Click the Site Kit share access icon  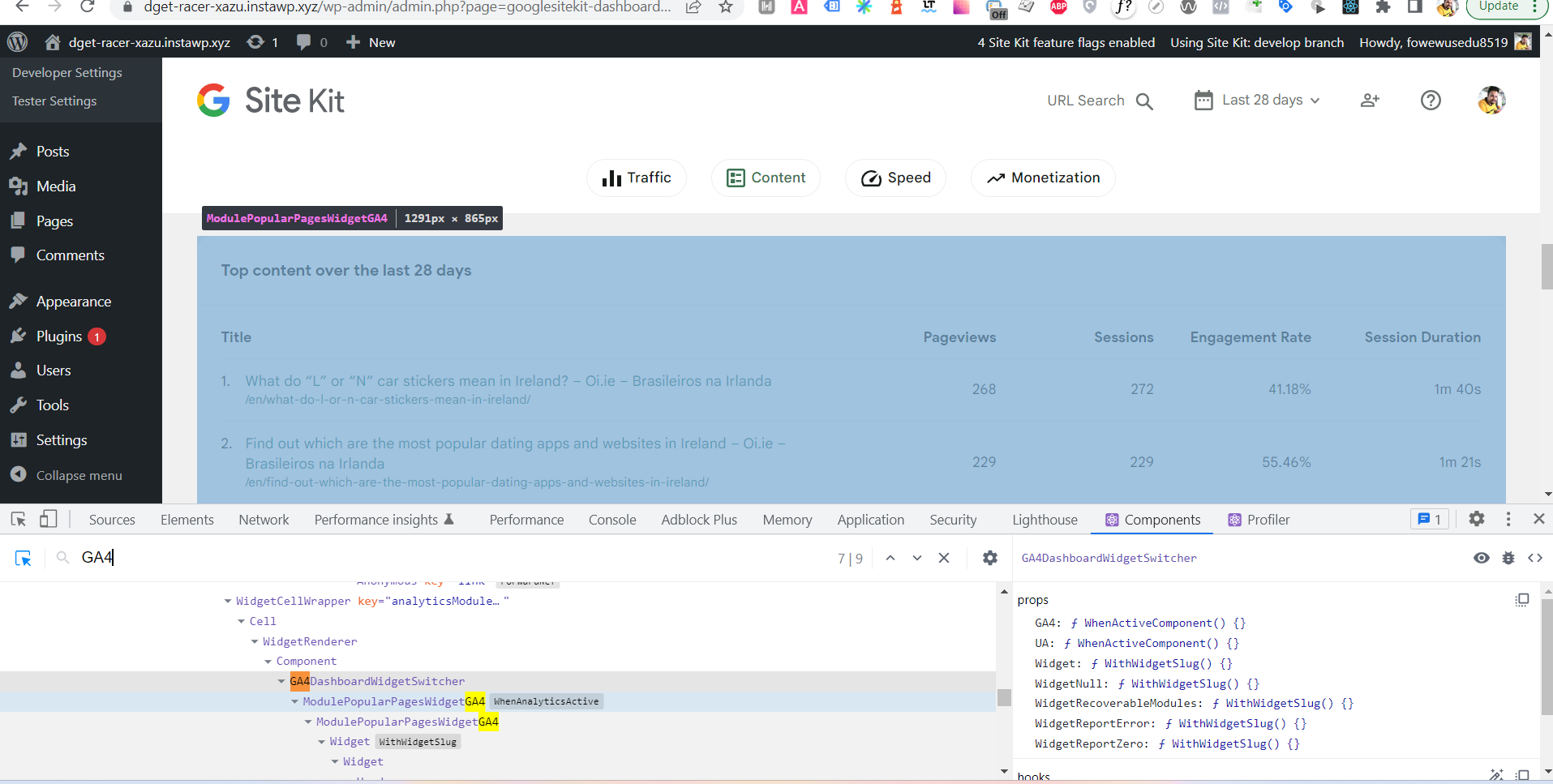coord(1371,100)
